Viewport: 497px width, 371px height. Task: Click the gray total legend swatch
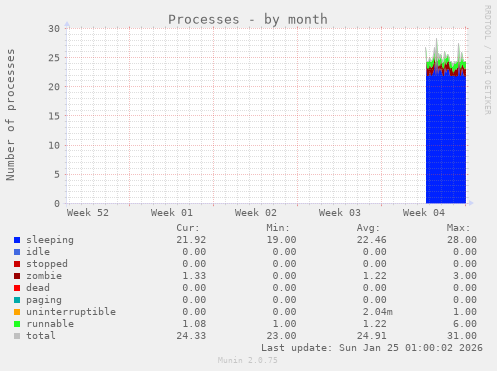17,336
